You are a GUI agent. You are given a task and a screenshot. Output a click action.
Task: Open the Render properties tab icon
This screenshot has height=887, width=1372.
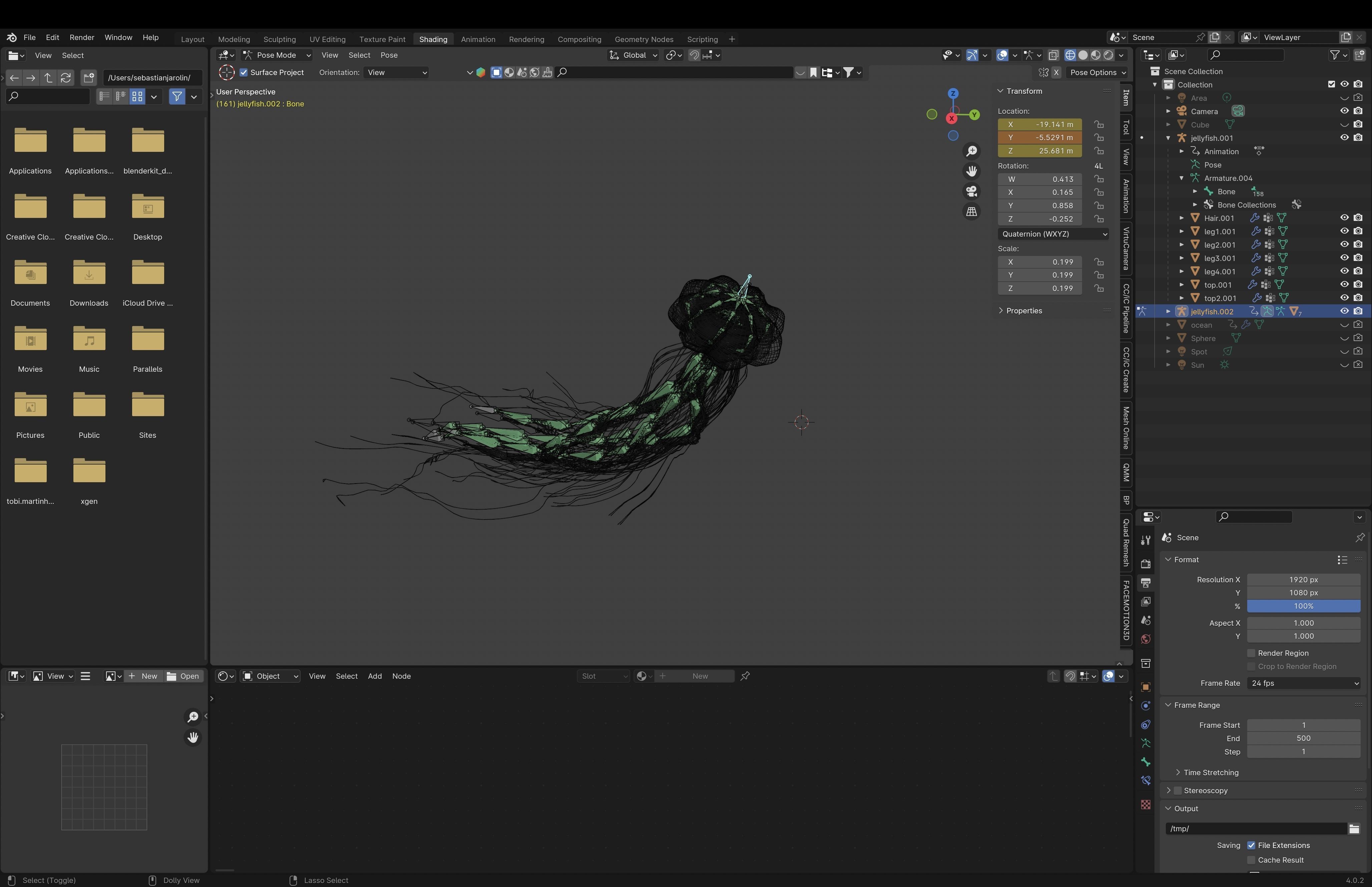1146,564
